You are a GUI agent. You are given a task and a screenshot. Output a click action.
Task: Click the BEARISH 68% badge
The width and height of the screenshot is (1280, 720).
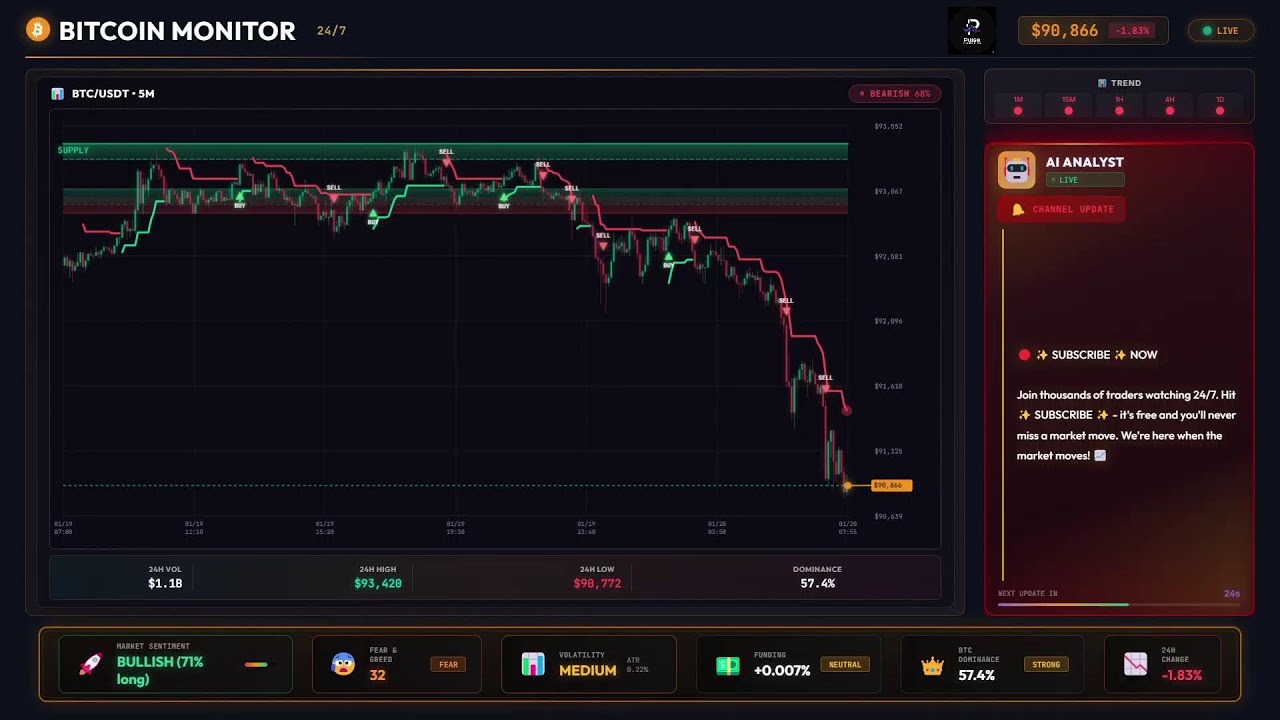tap(895, 94)
